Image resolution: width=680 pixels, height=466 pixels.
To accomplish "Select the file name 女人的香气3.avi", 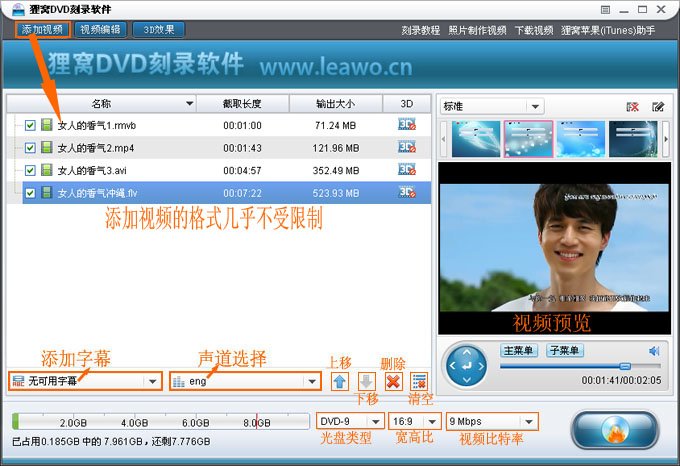I will pos(92,171).
